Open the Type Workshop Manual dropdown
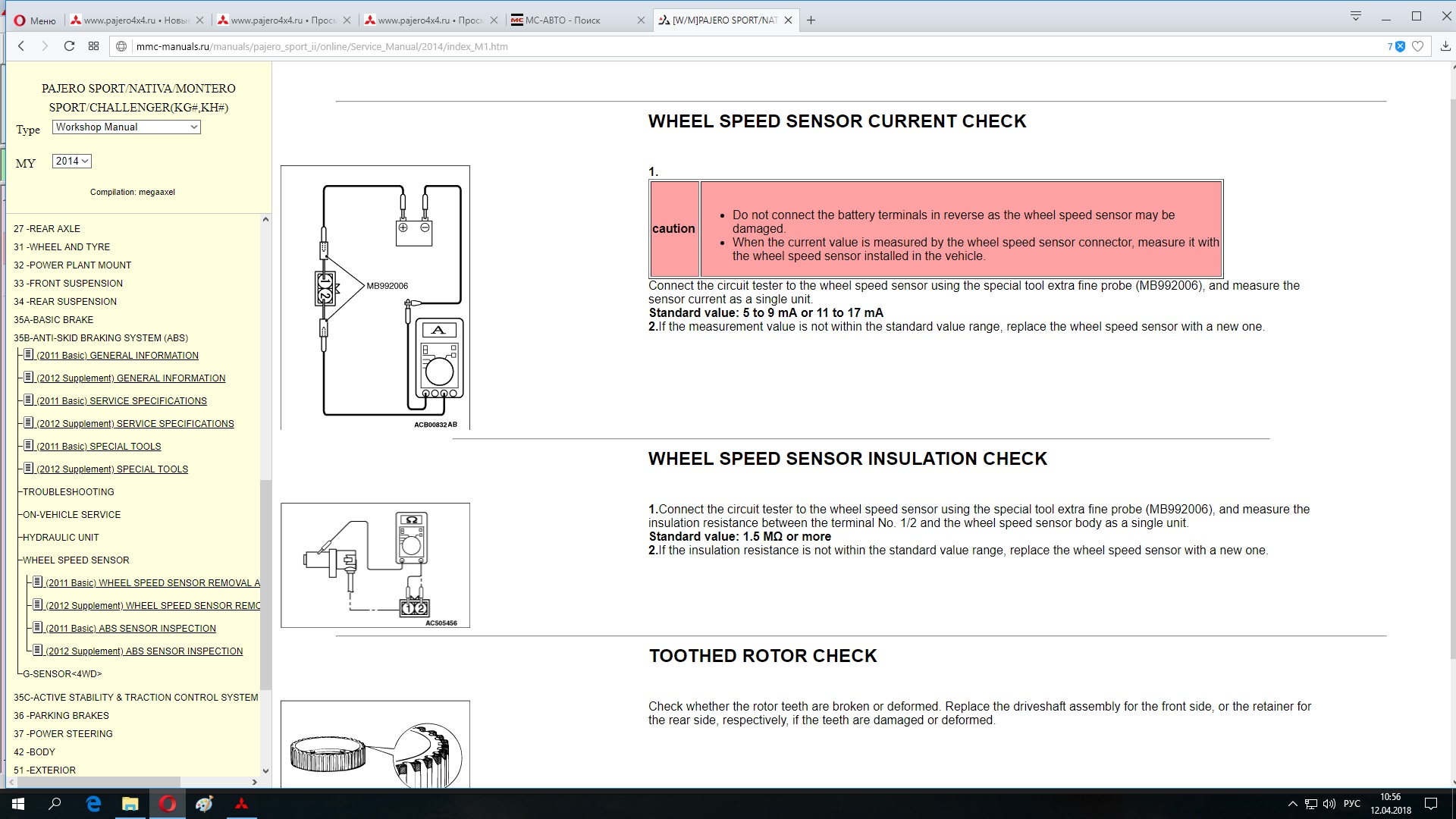 coord(126,127)
